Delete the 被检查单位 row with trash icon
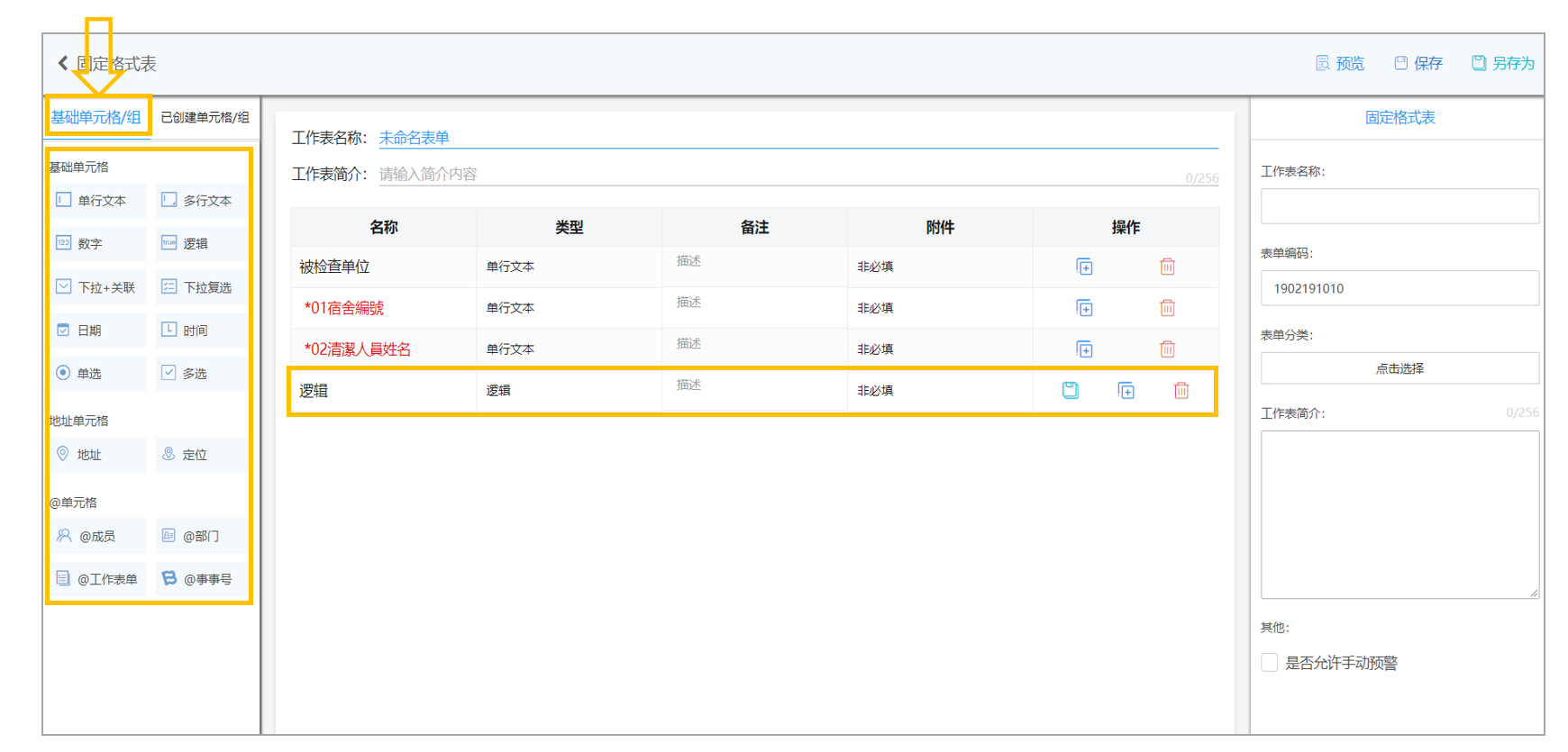Screen dimensions: 1568x752 point(1167,267)
